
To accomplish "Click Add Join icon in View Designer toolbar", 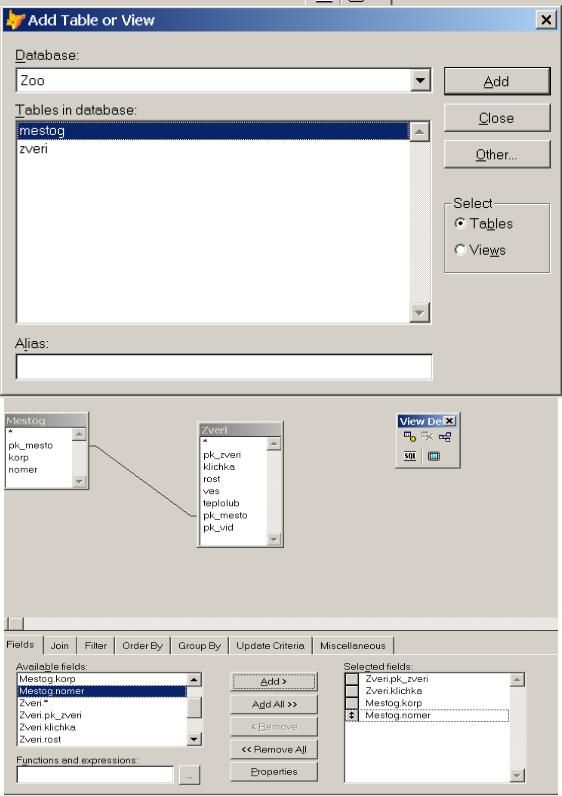I will tap(445, 437).
